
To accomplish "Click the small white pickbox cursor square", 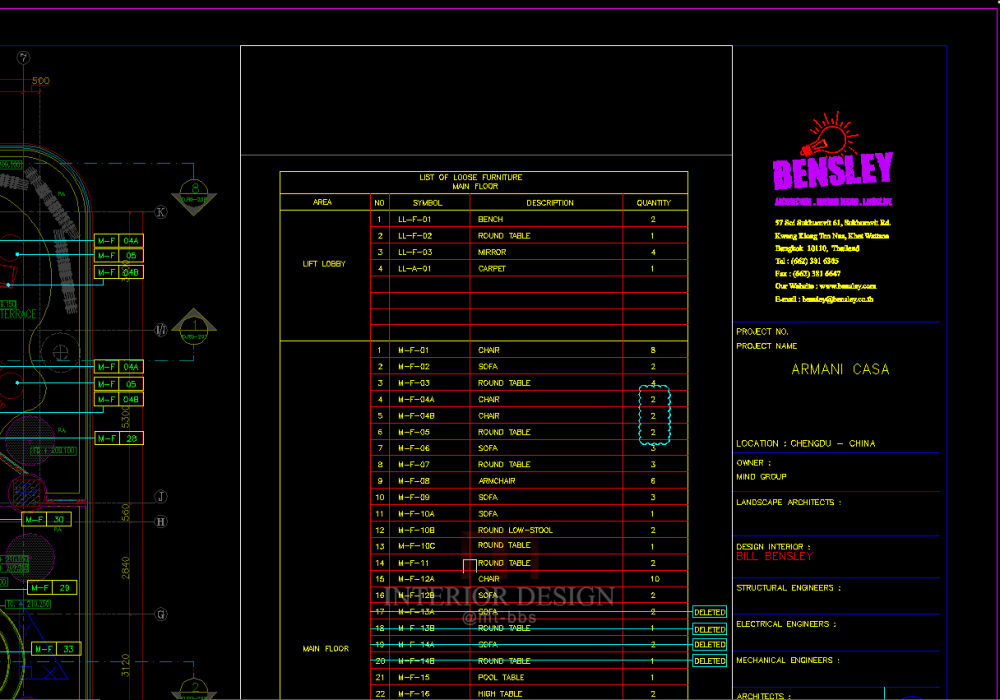I will [x=470, y=566].
